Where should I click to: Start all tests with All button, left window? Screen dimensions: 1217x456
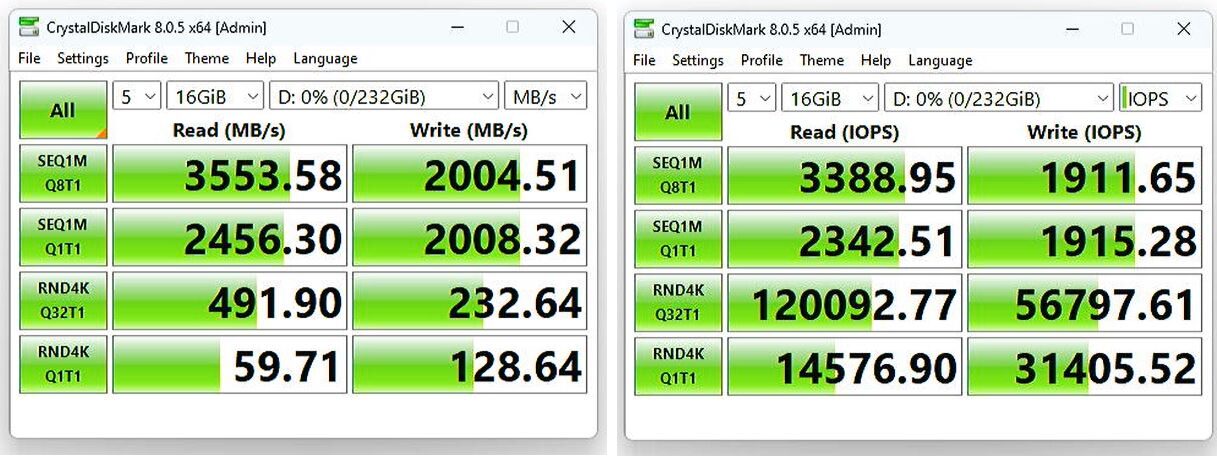point(63,110)
